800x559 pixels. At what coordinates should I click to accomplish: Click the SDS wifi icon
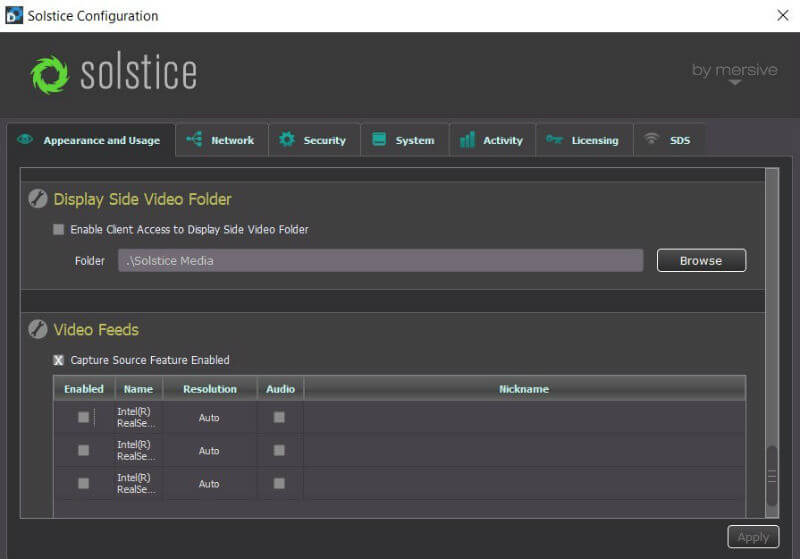[x=651, y=138]
